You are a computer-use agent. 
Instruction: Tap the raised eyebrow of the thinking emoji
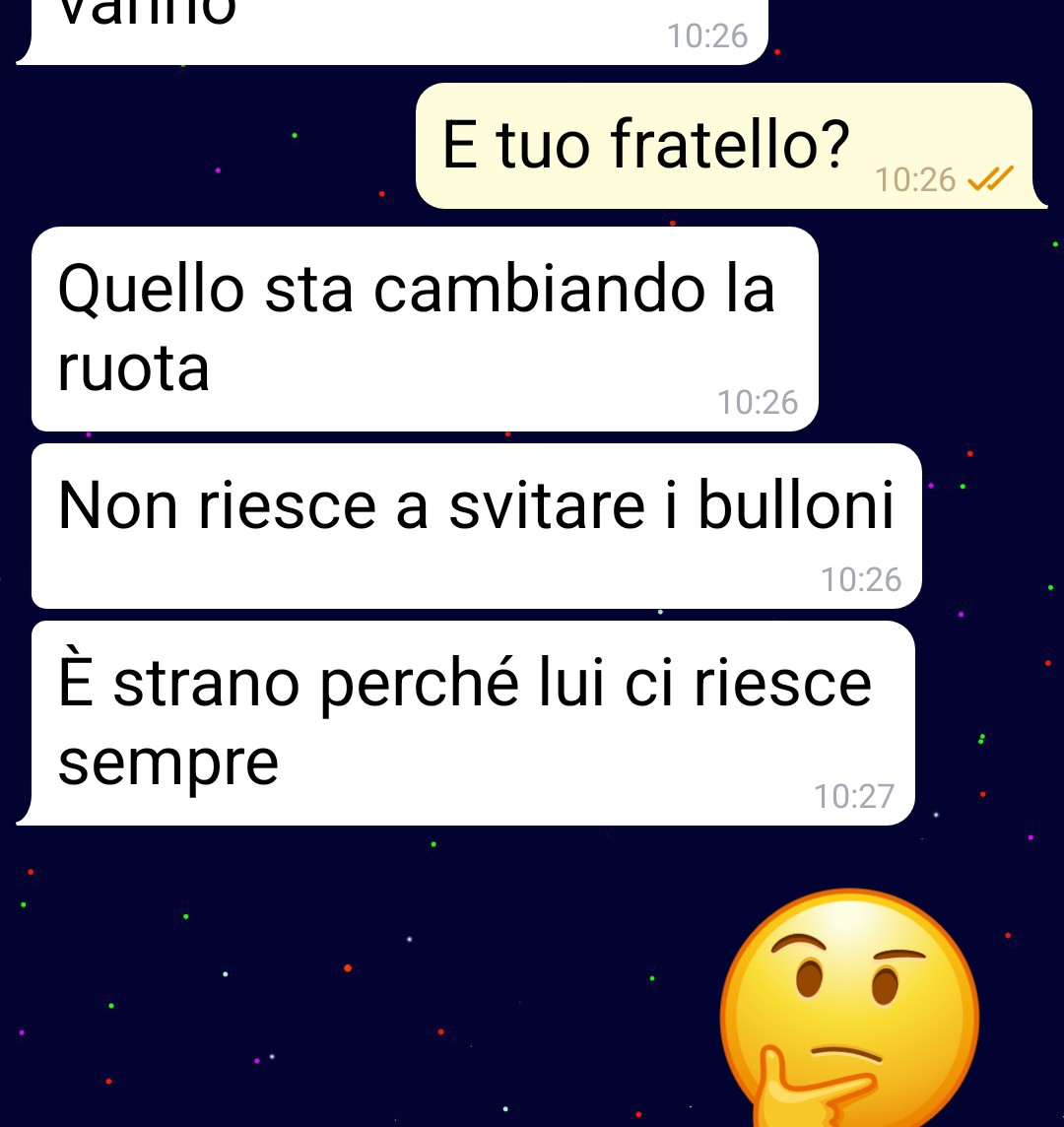coord(798,942)
